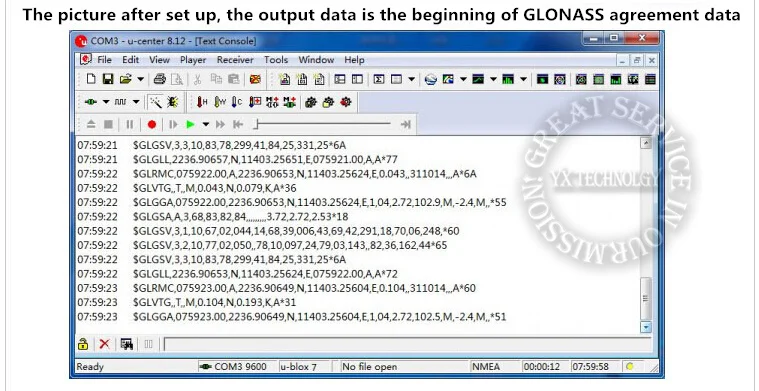759x391 pixels.
Task: Click the u-center logo icon beside File menu
Action: click(86, 60)
